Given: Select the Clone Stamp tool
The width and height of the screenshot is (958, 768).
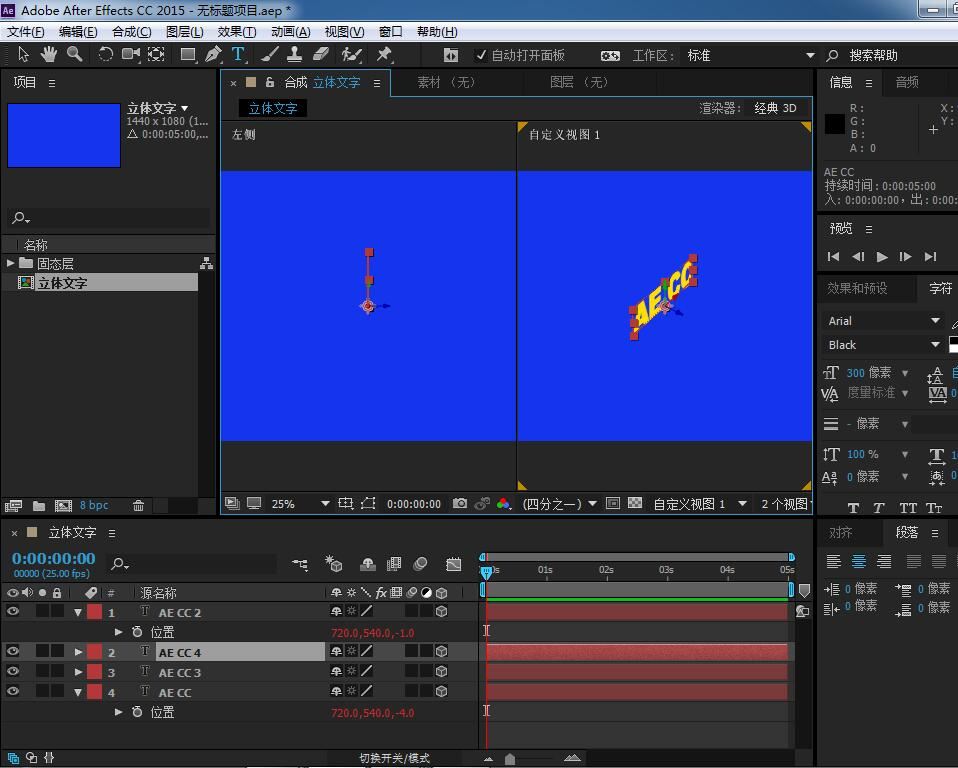Looking at the screenshot, I should 294,54.
